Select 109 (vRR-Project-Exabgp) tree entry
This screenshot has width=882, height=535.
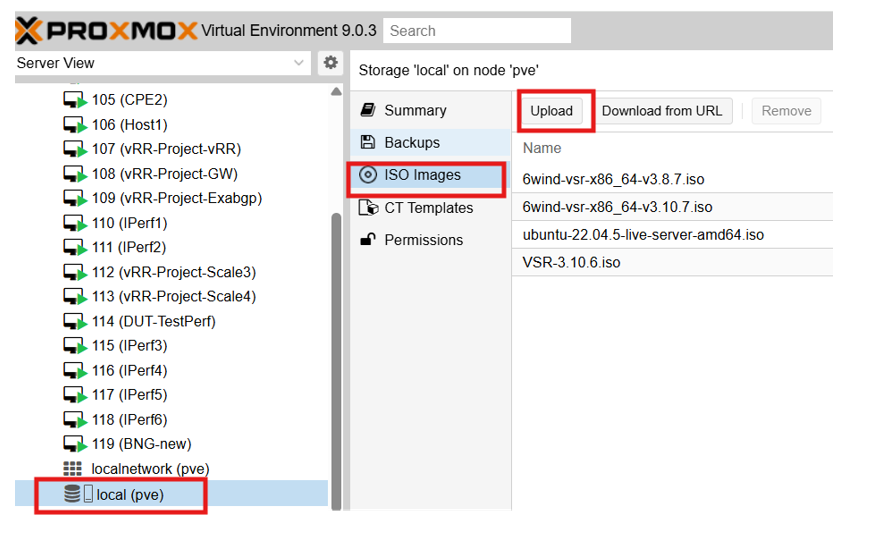click(177, 198)
